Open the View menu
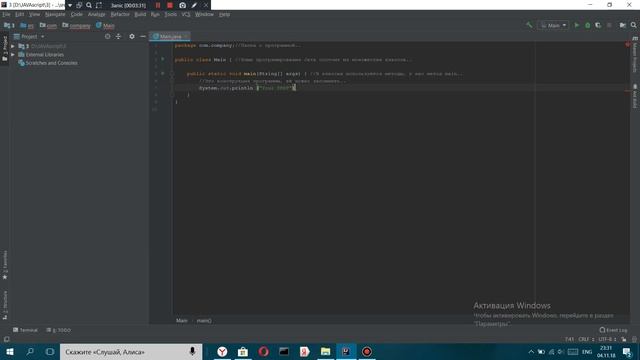Screen dimensions: 640x360 pos(34,14)
